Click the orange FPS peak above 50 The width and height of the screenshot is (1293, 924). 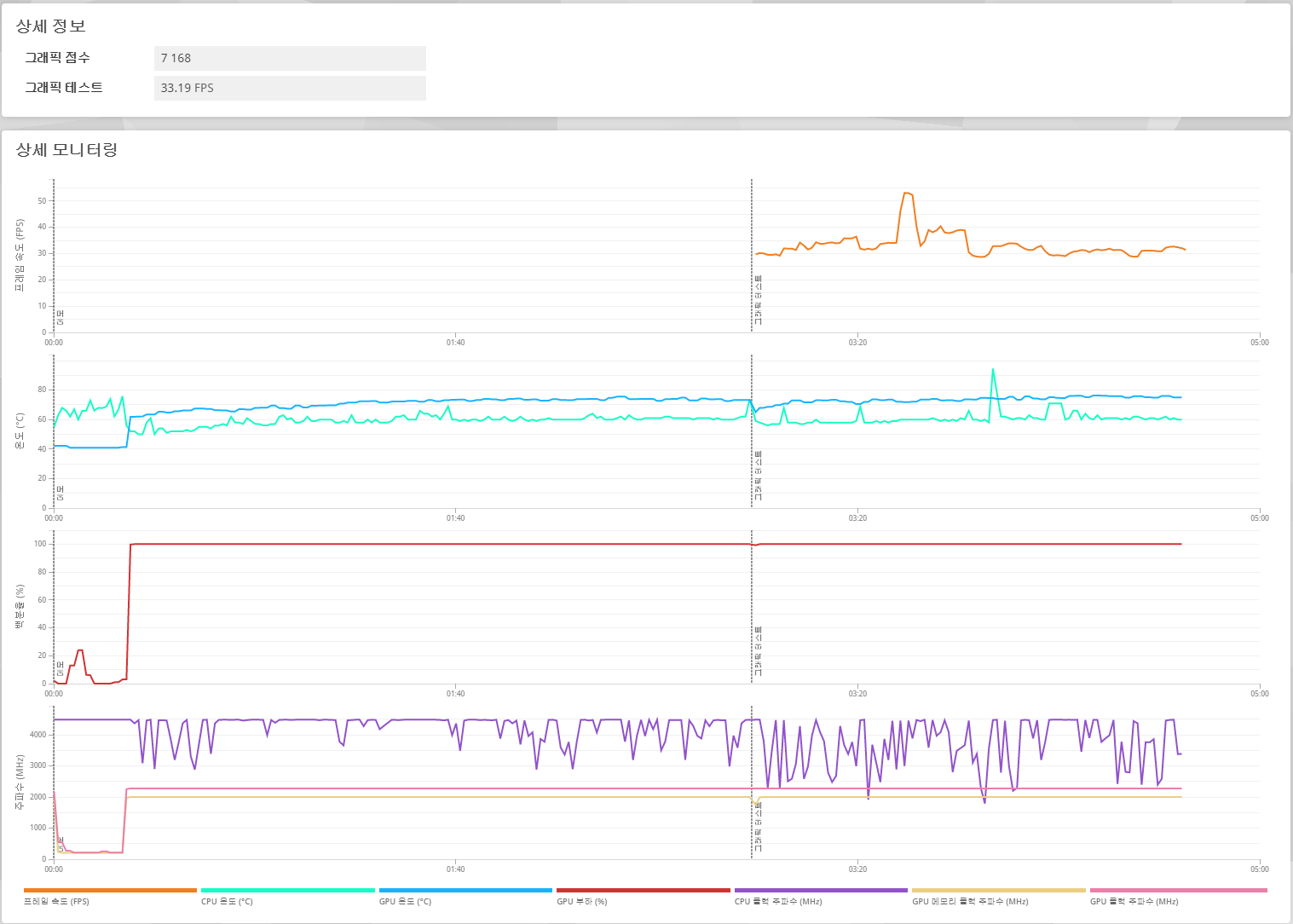pyautogui.click(x=907, y=193)
